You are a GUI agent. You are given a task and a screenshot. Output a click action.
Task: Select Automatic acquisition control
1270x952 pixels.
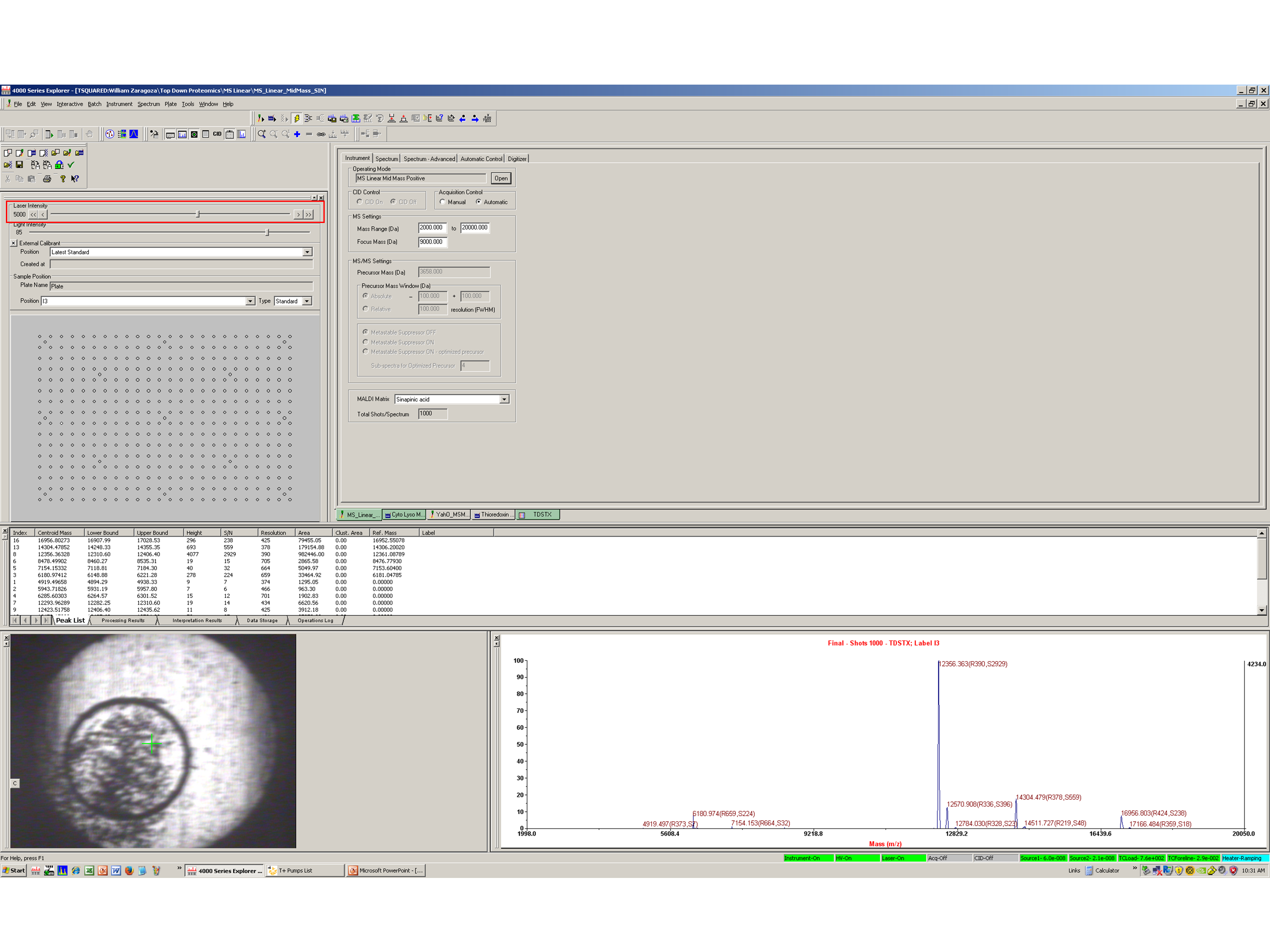[478, 202]
